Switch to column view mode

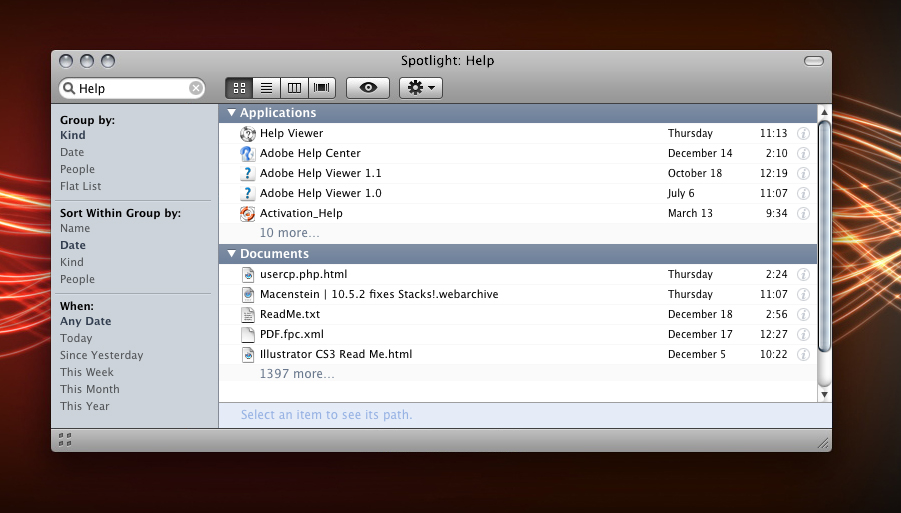point(294,88)
